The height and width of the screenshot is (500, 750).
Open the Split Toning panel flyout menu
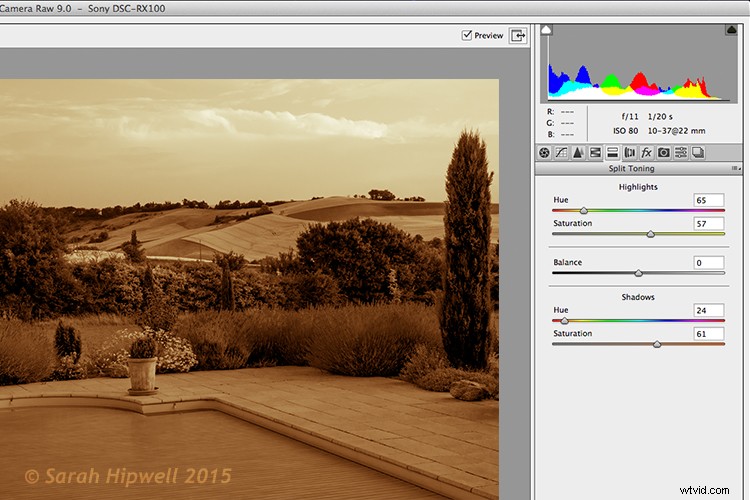[736, 168]
